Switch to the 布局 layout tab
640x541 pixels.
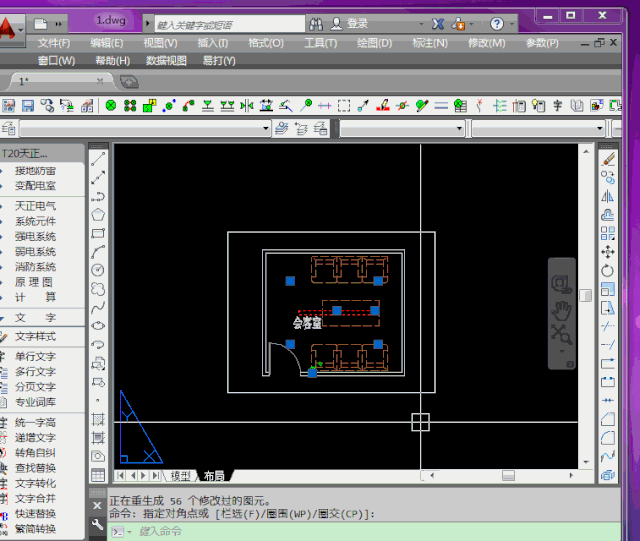213,476
